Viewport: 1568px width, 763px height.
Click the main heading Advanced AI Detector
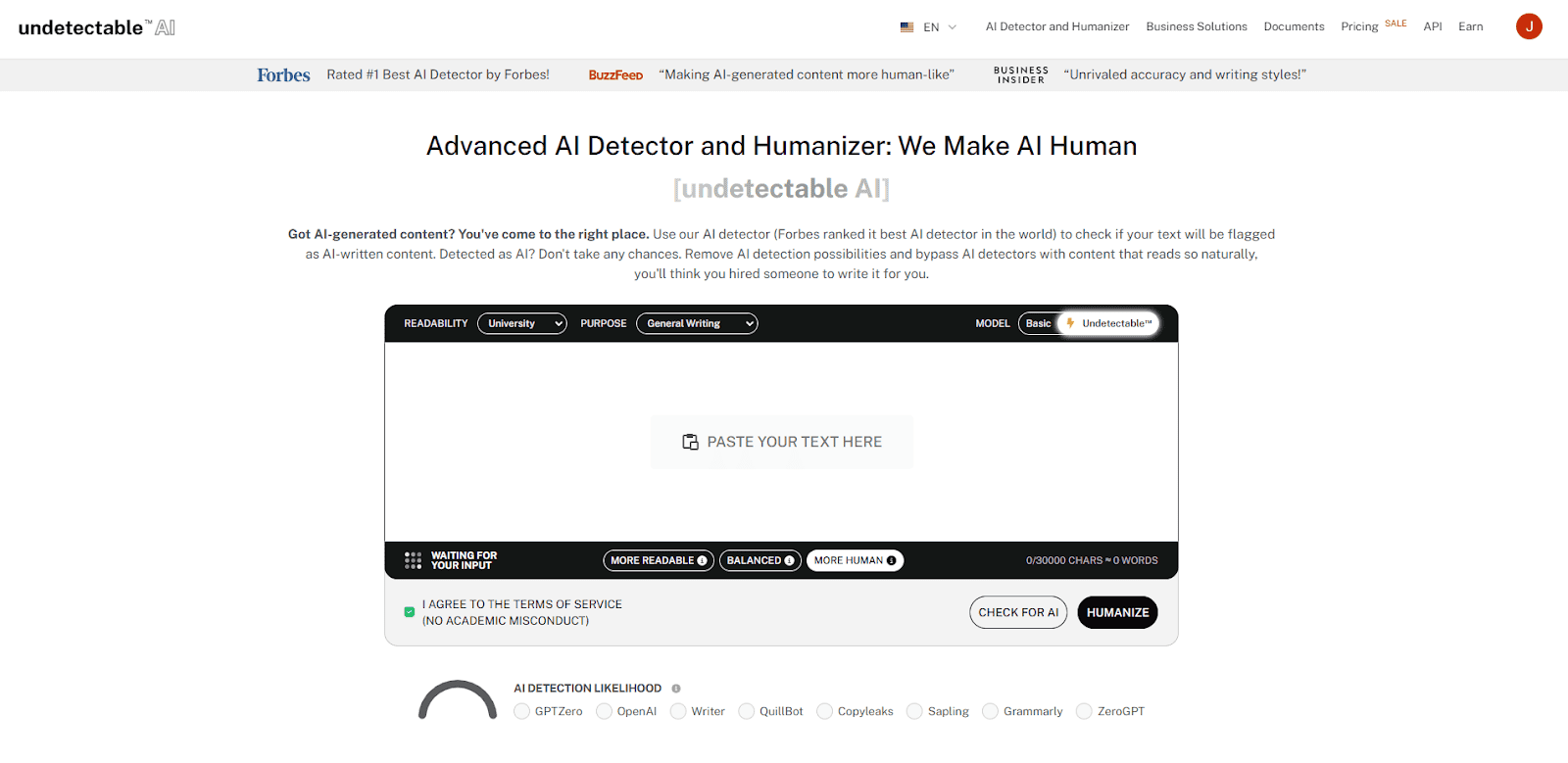(x=781, y=146)
